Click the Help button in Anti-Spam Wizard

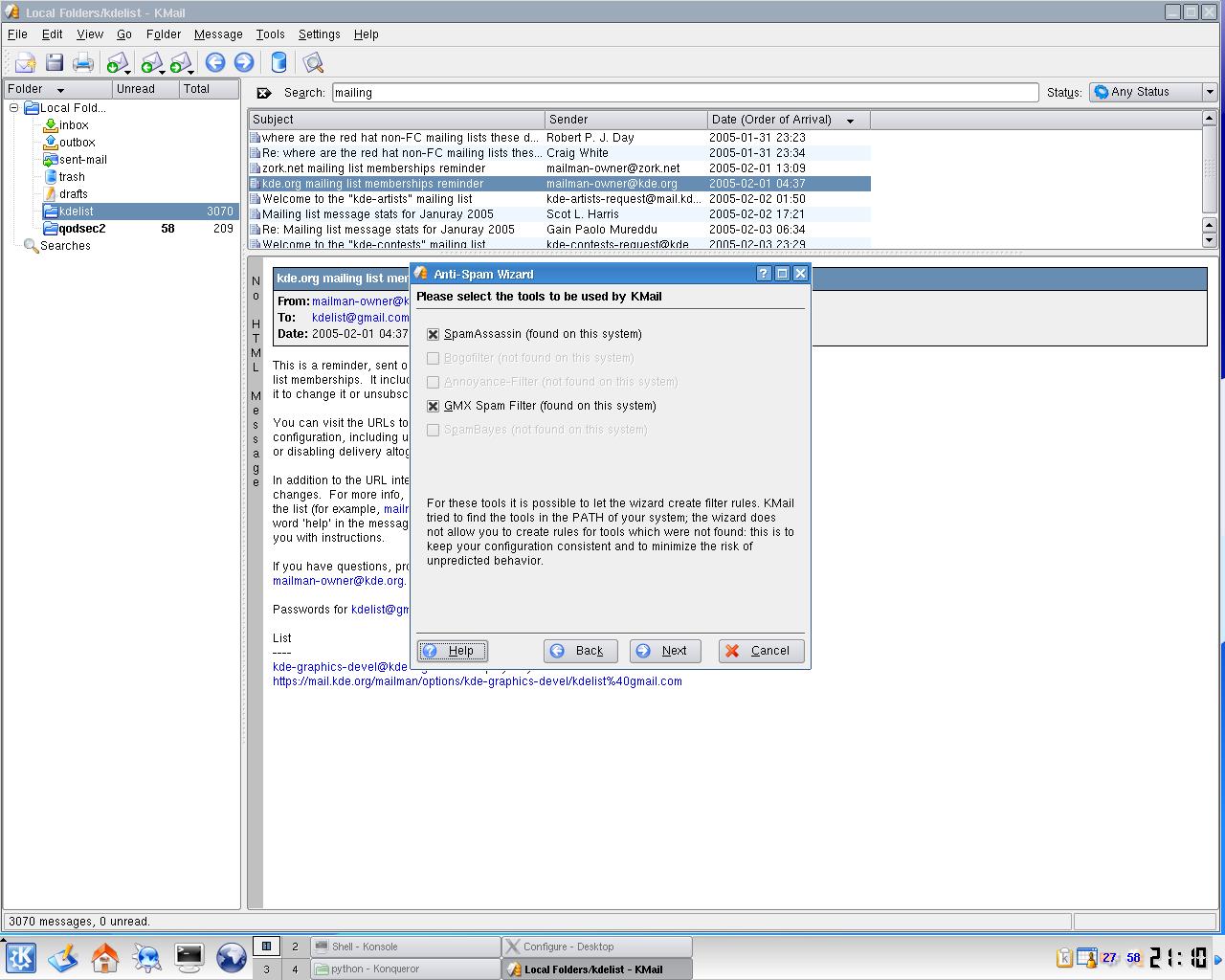[x=453, y=651]
